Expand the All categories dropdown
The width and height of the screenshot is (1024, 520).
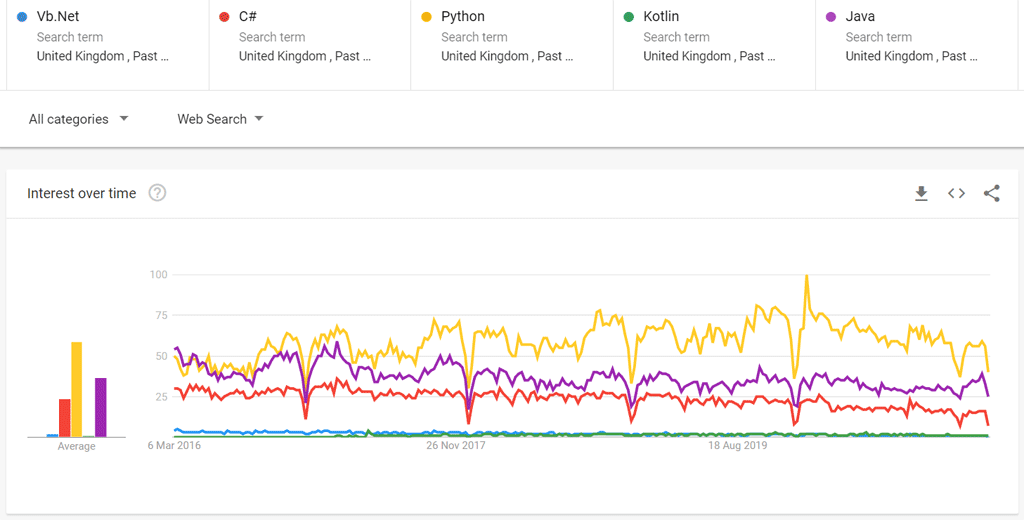tap(78, 119)
